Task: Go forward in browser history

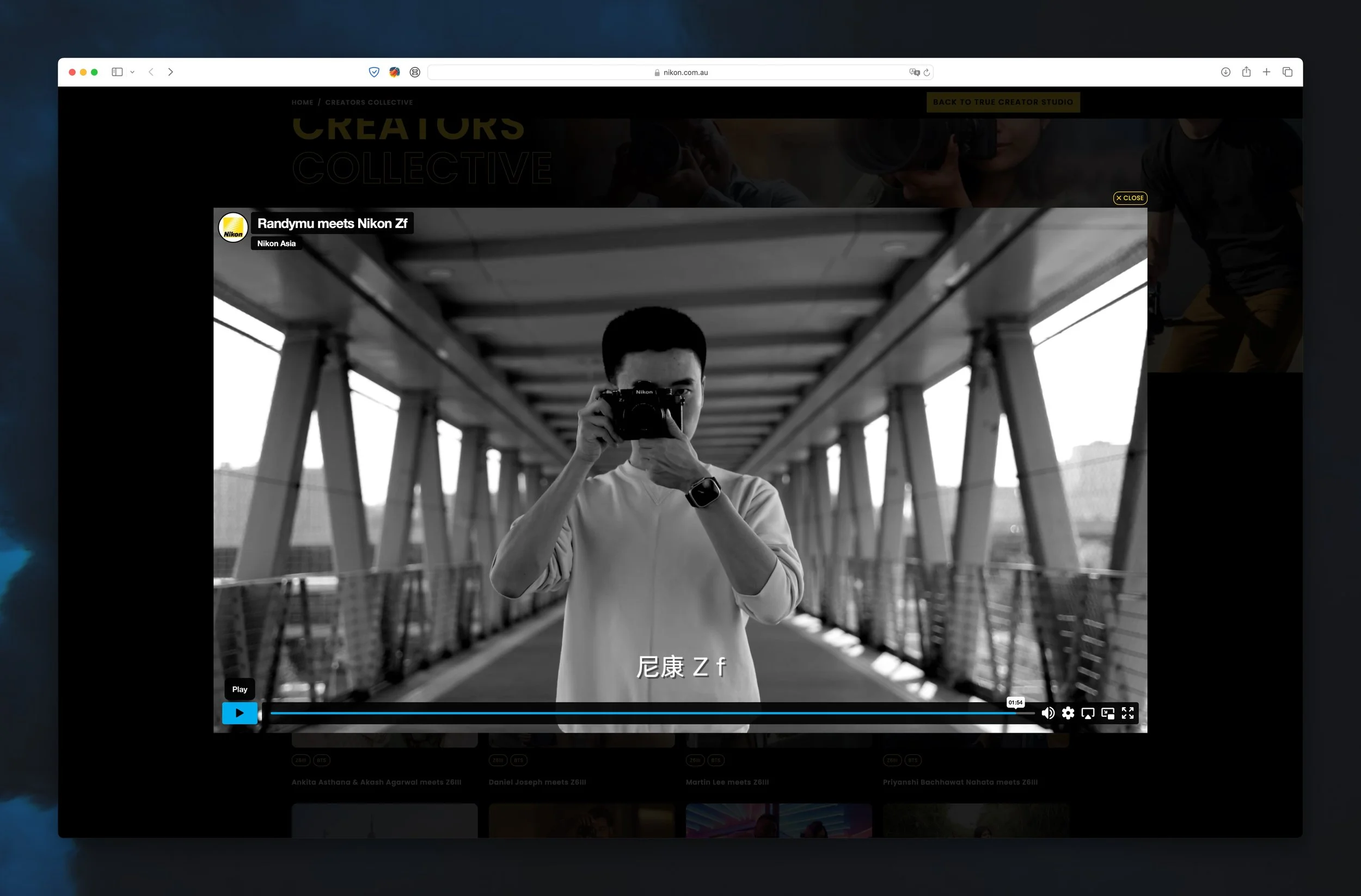Action: pyautogui.click(x=170, y=72)
